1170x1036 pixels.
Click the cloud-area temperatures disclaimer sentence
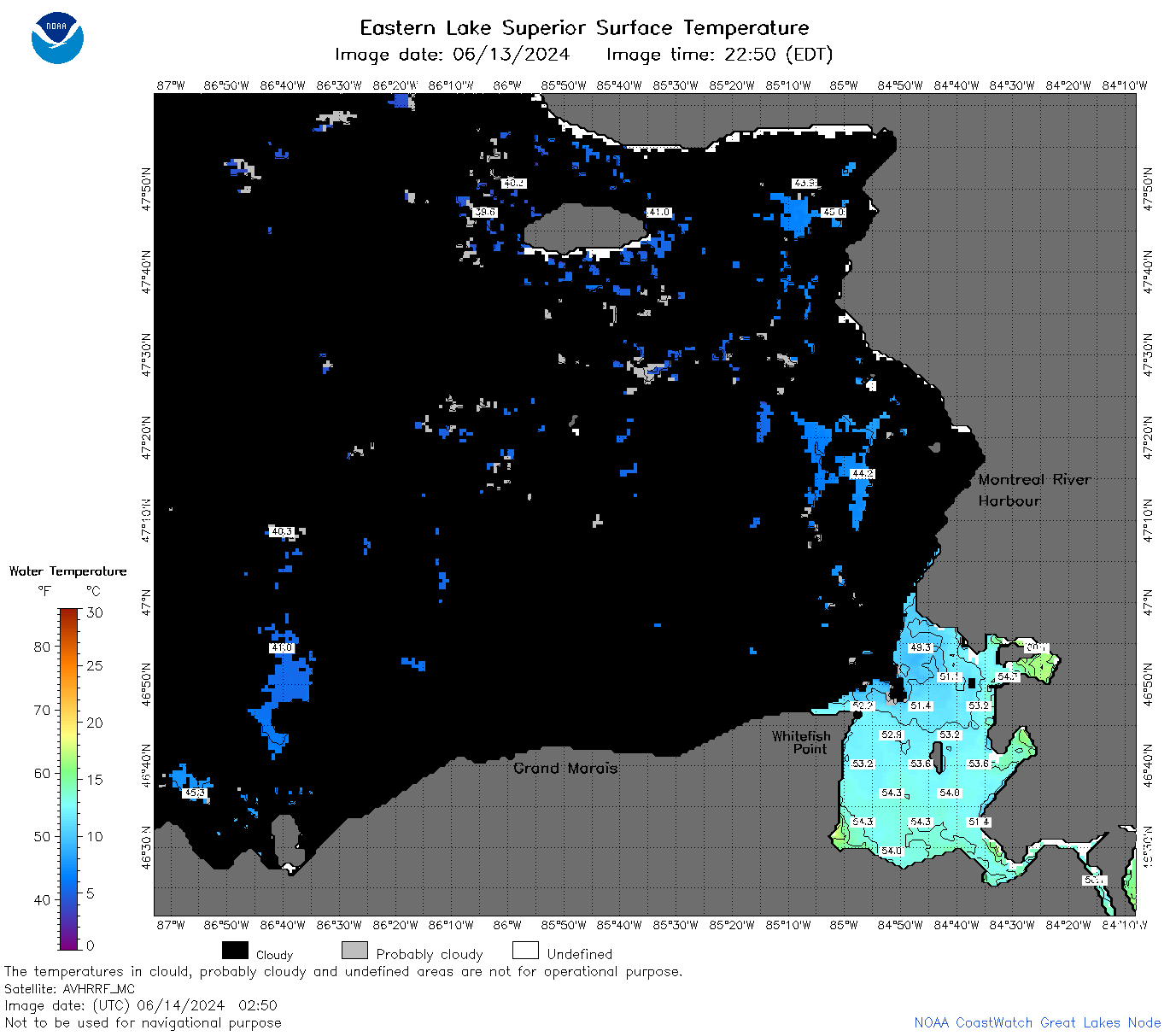[x=343, y=972]
